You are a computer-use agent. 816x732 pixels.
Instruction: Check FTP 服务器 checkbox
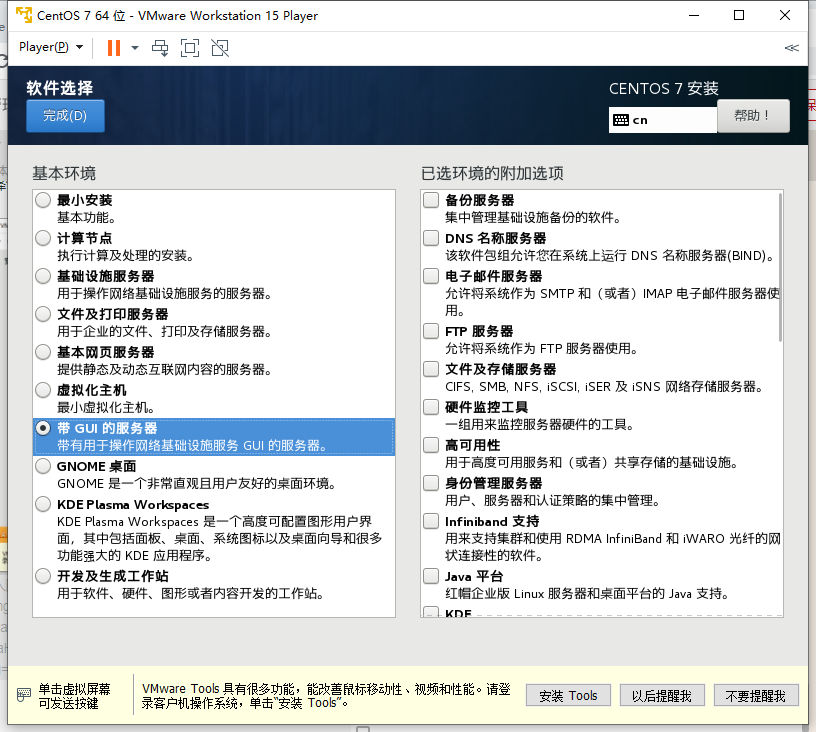pos(431,331)
